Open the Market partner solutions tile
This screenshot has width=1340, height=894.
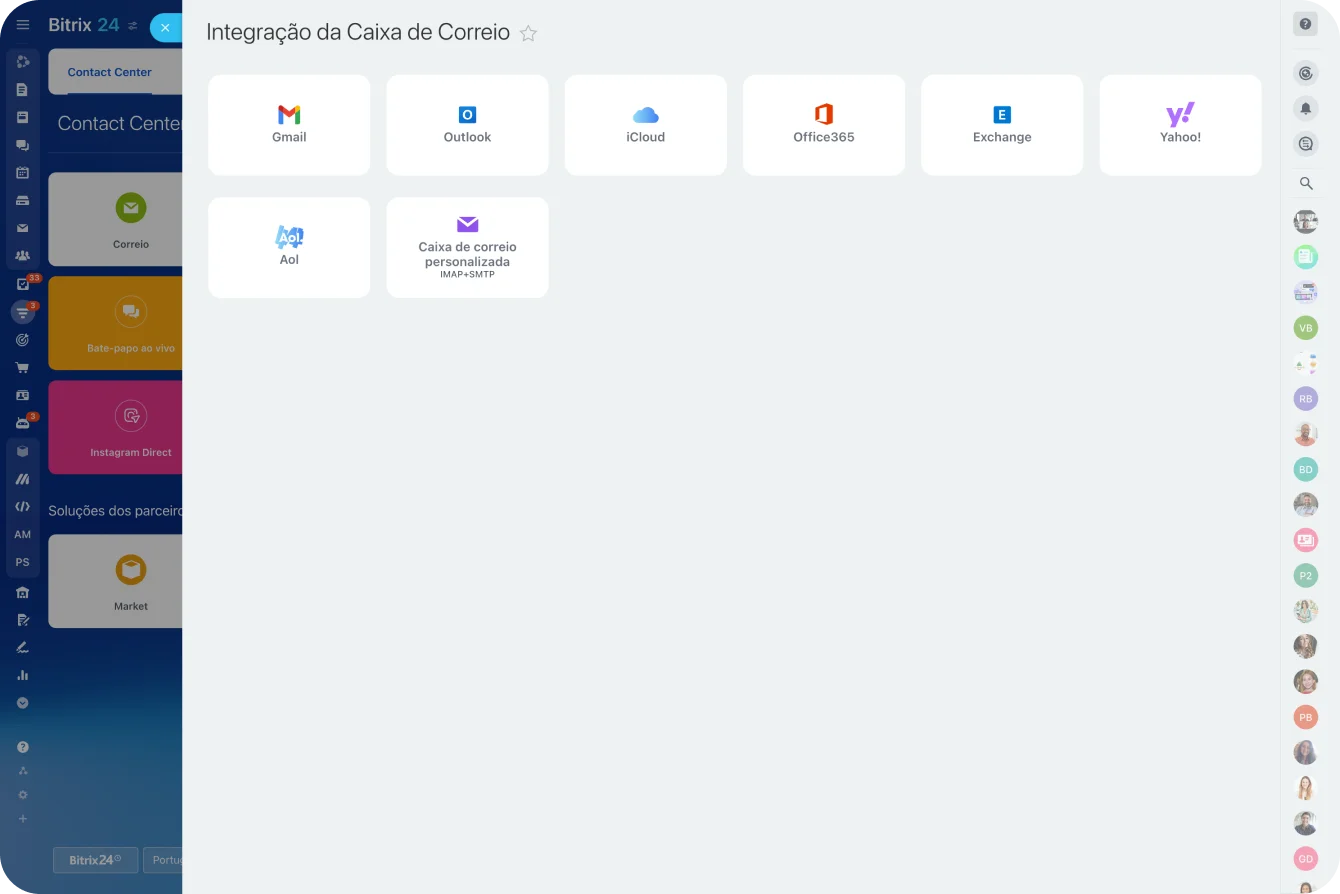pos(116,581)
